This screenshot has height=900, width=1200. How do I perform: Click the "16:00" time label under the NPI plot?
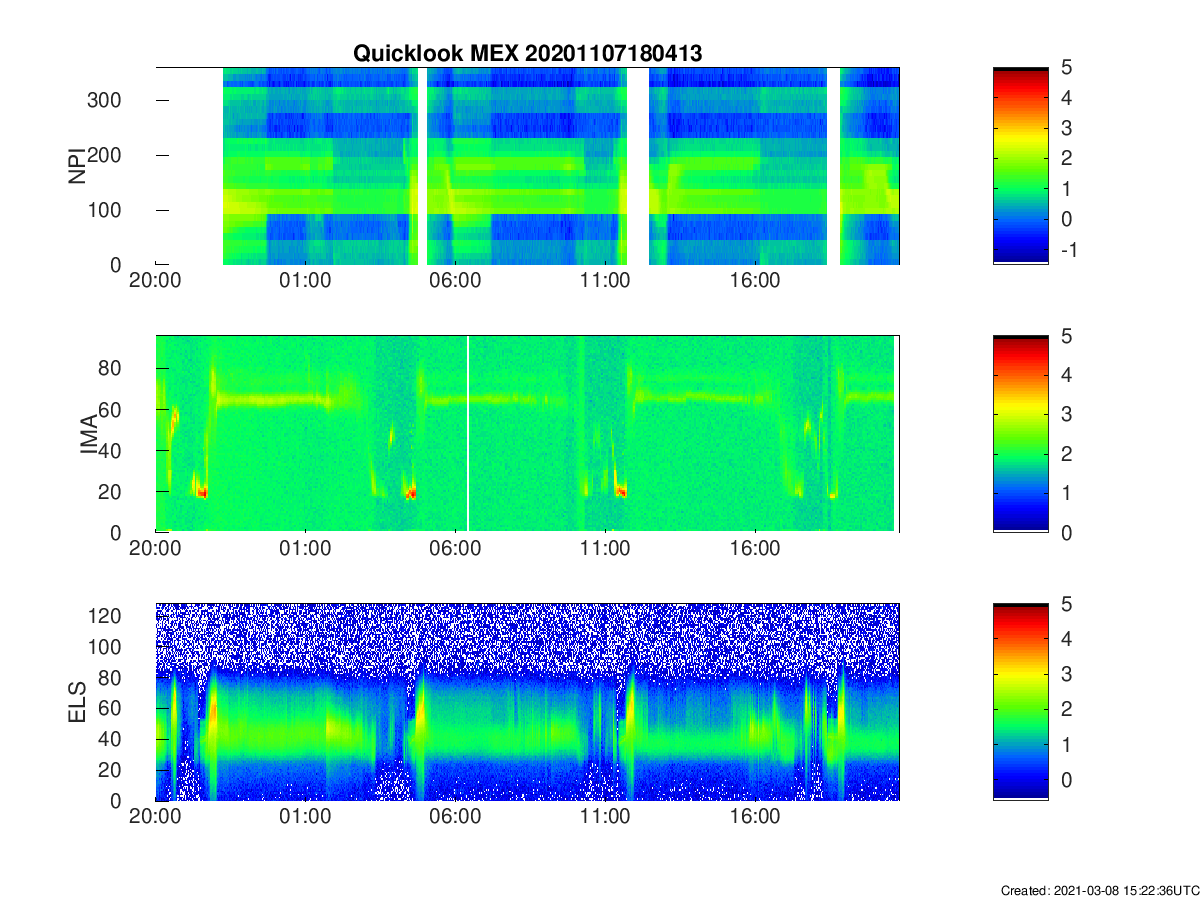[755, 281]
